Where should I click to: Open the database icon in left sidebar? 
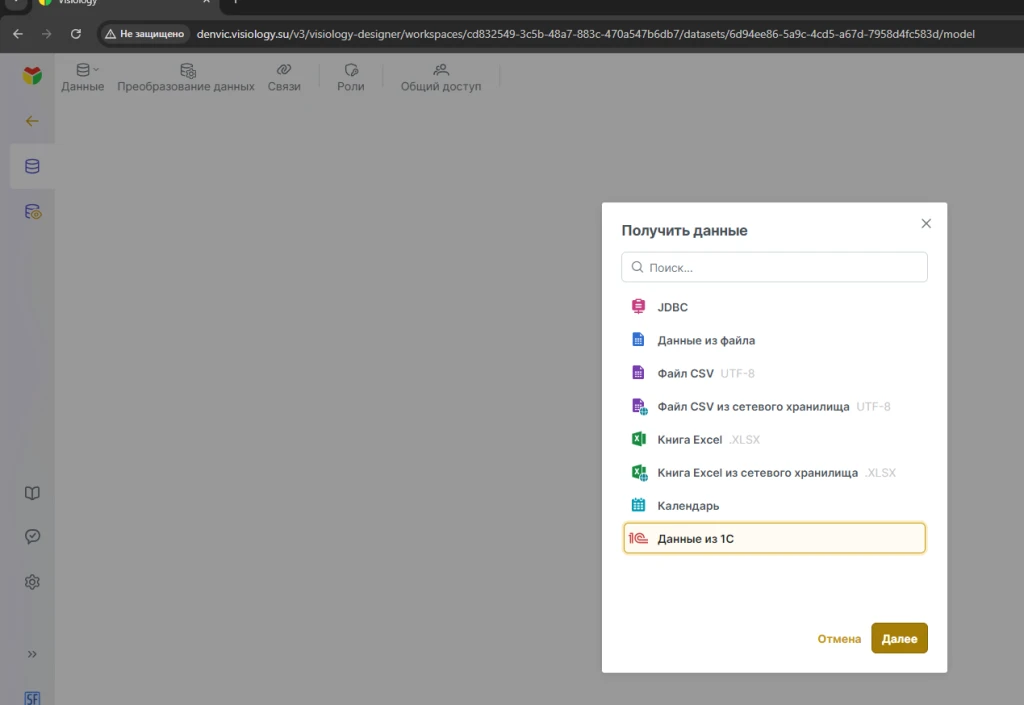tap(32, 166)
